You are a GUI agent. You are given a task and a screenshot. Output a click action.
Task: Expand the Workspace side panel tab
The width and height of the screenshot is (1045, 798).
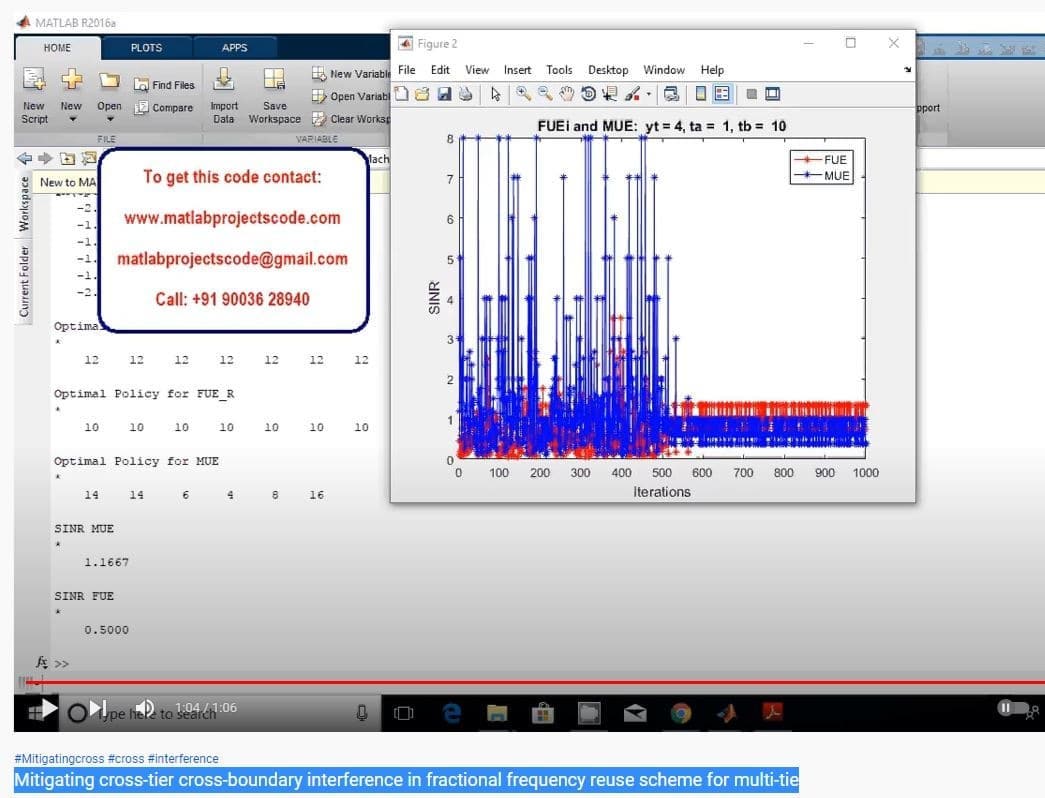point(24,203)
